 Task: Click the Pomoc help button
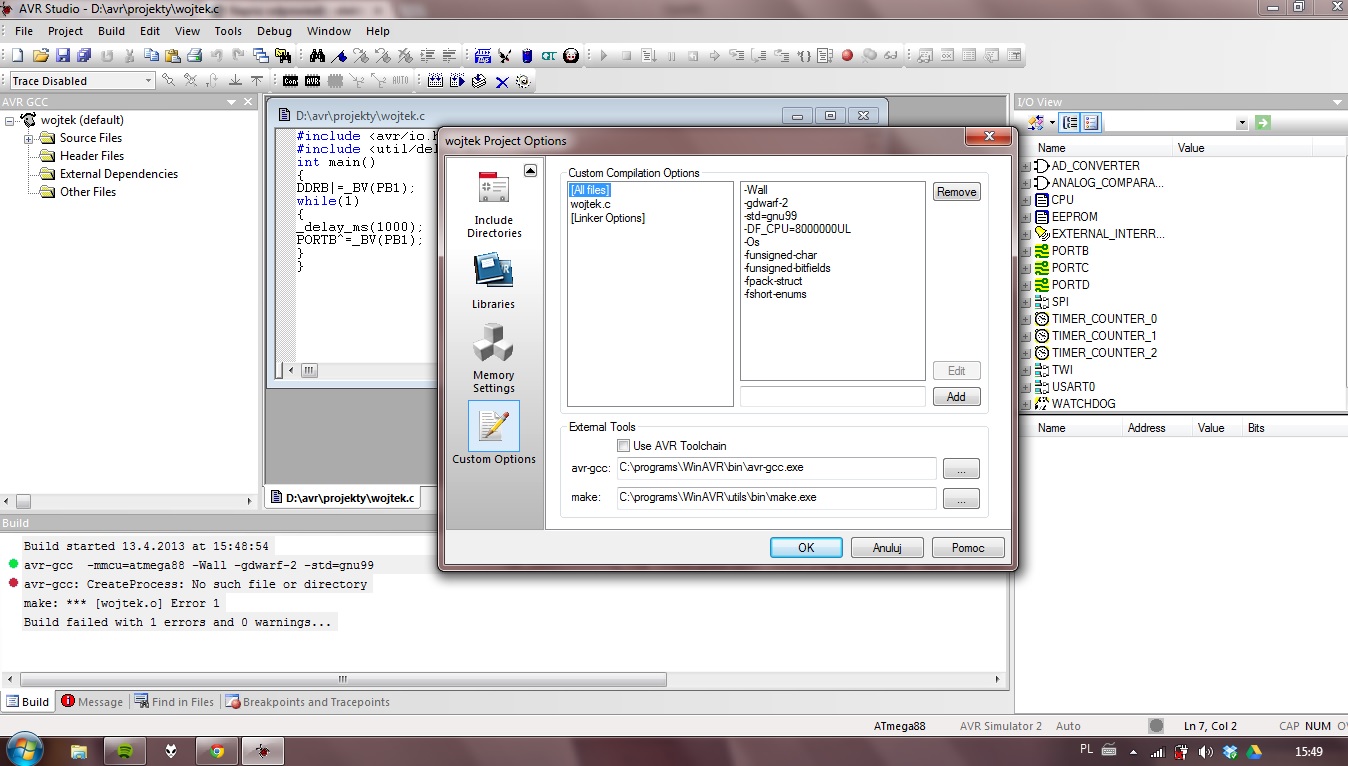pyautogui.click(x=968, y=547)
